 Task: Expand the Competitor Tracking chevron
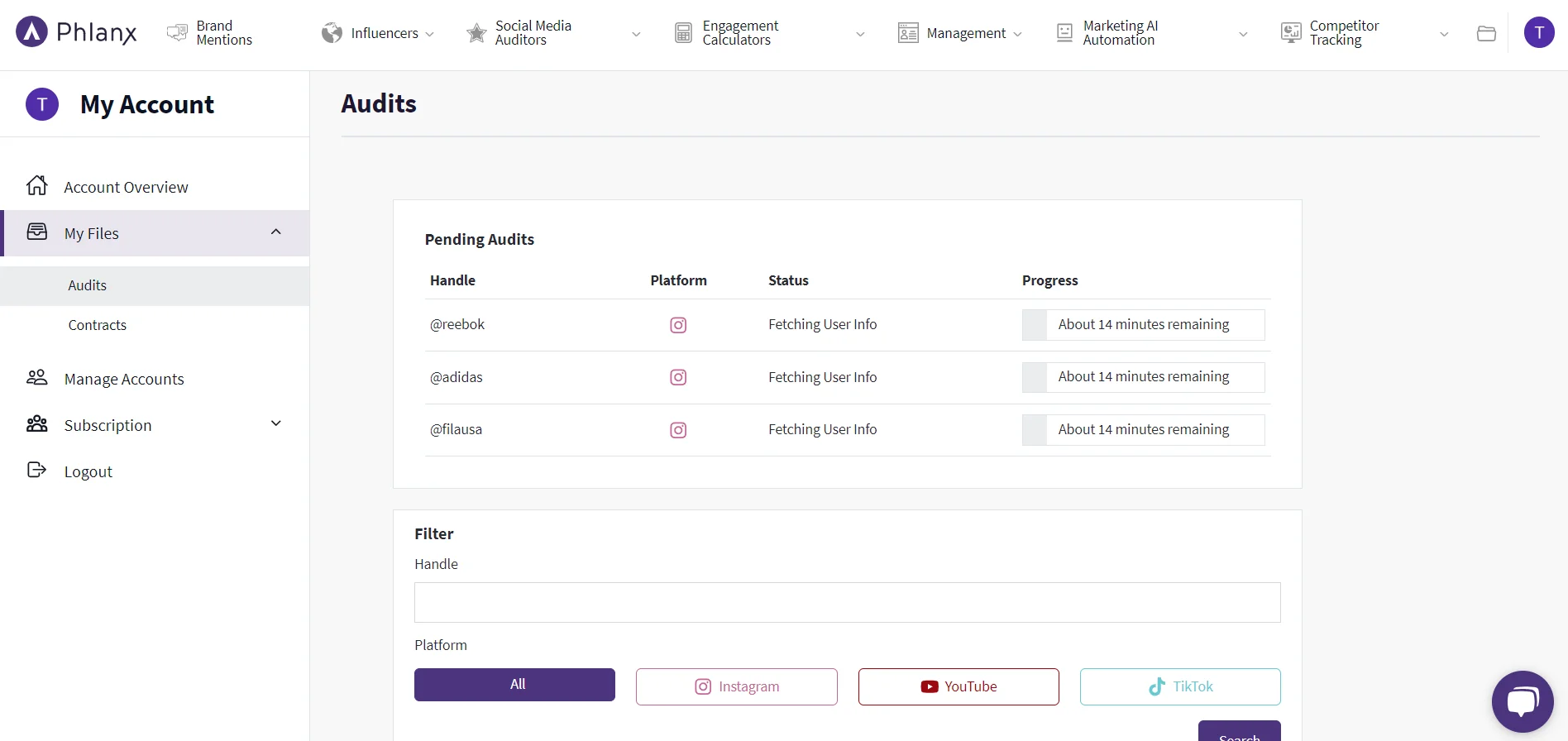coord(1444,35)
